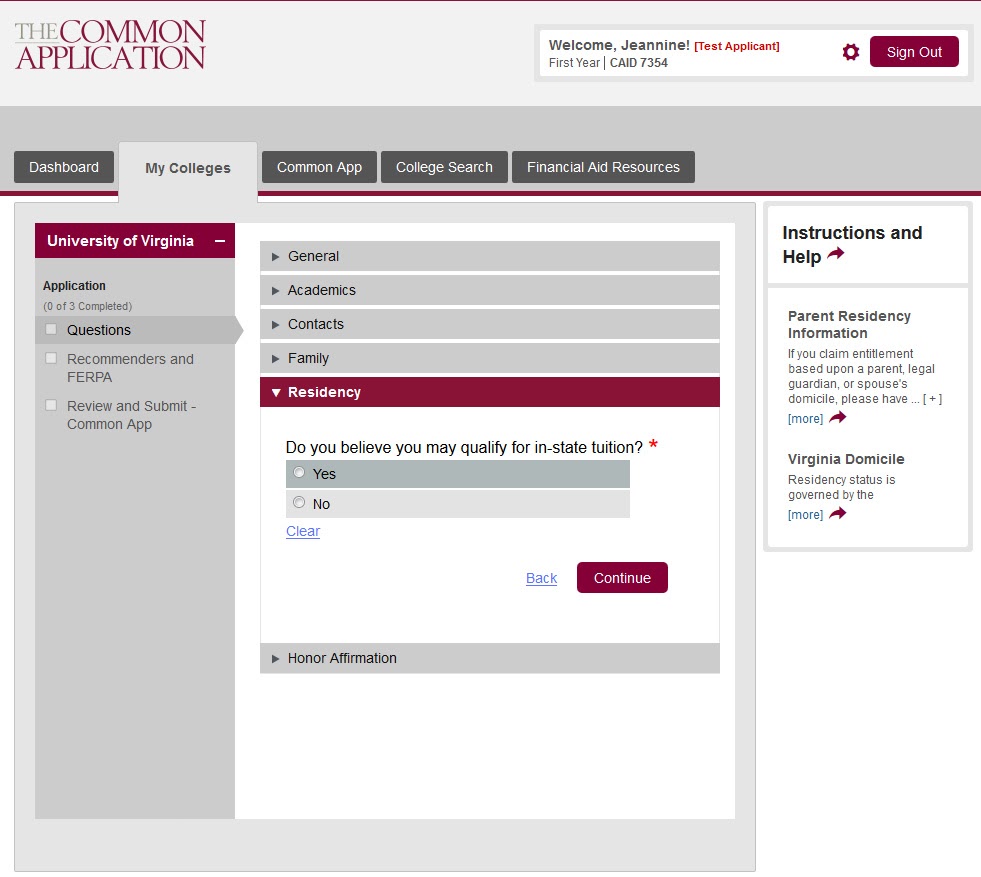
Task: Click arrow icon next to Instructions and Help
Action: pyautogui.click(x=836, y=254)
